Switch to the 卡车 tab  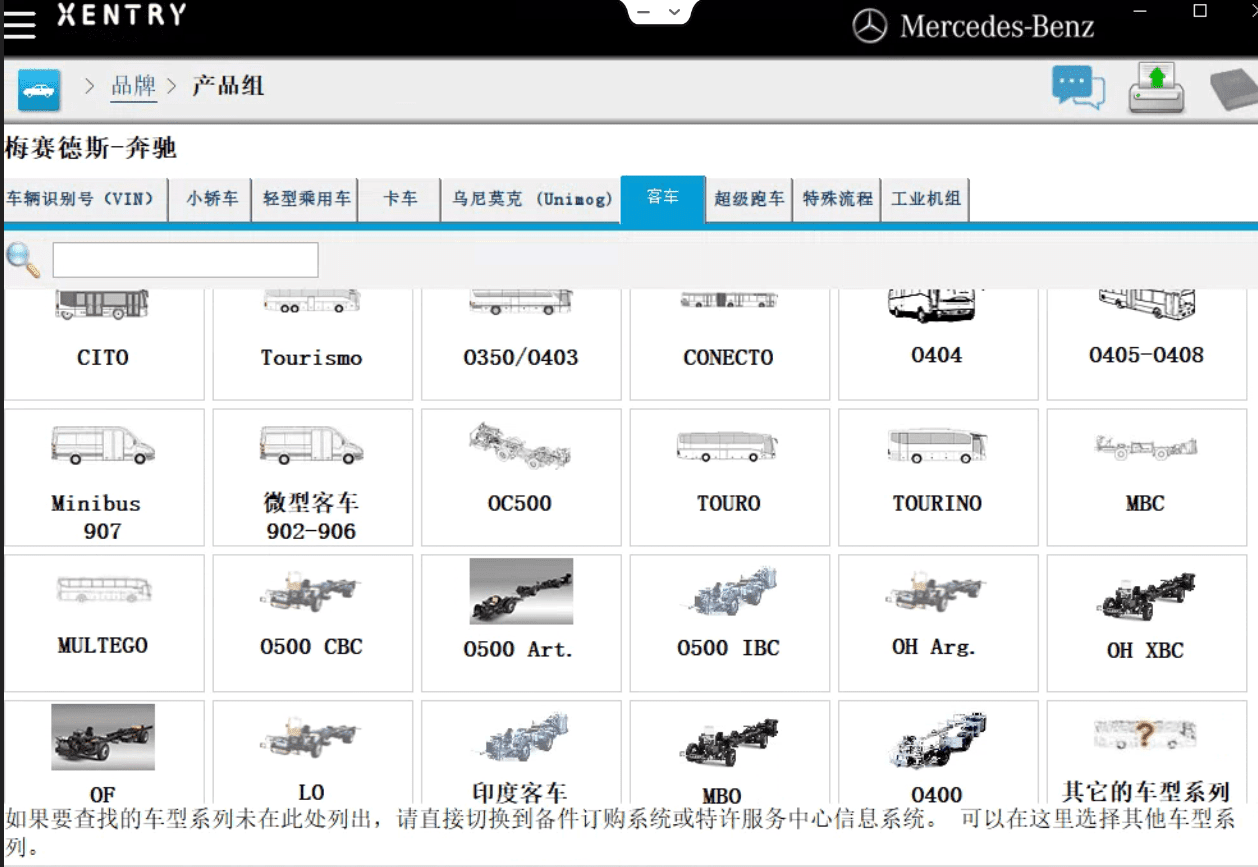point(398,199)
